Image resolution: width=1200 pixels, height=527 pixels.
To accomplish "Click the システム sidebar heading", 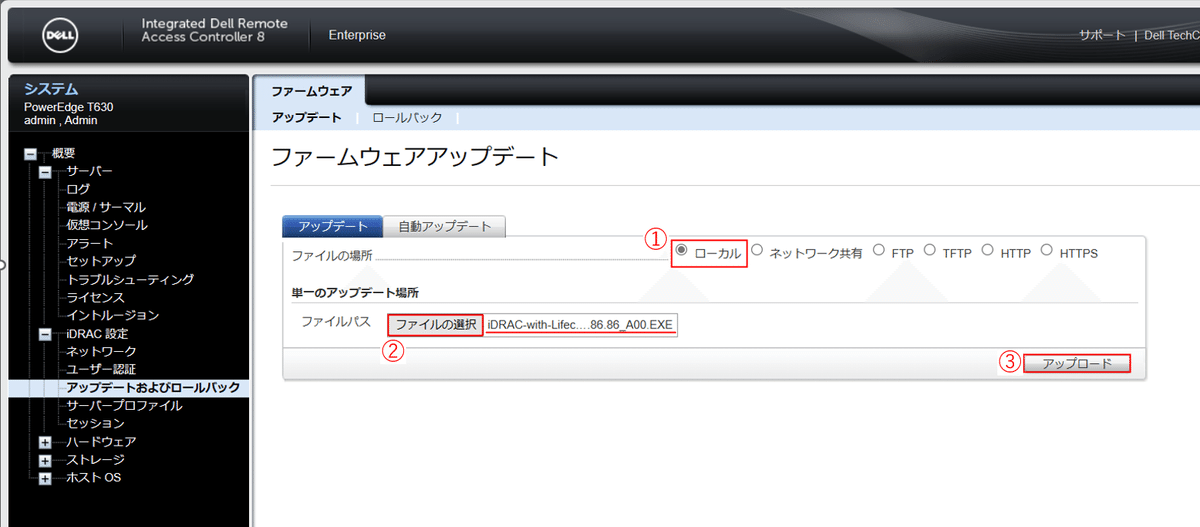I will pos(51,89).
